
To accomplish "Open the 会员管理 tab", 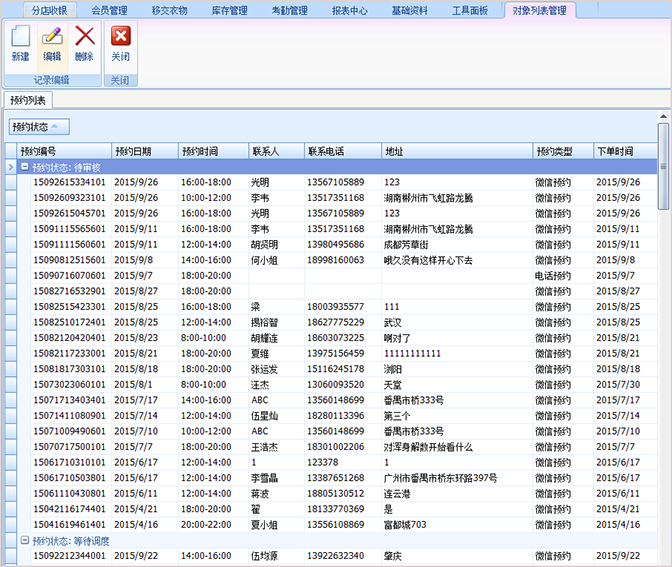I will coord(109,10).
